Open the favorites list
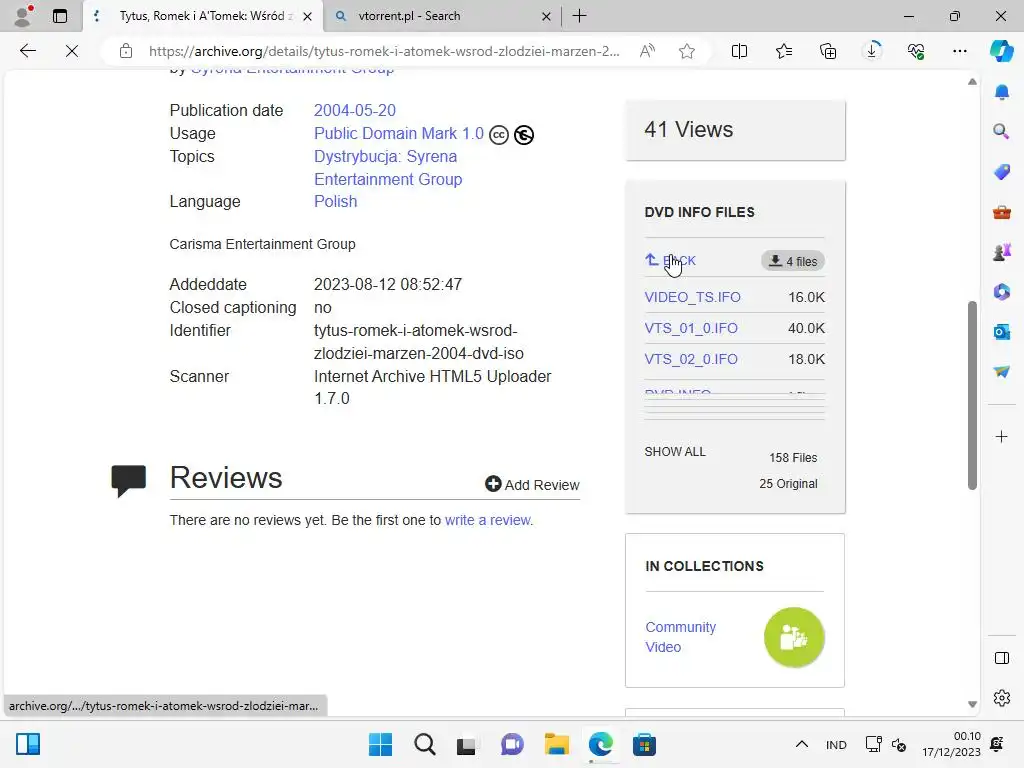 click(784, 51)
